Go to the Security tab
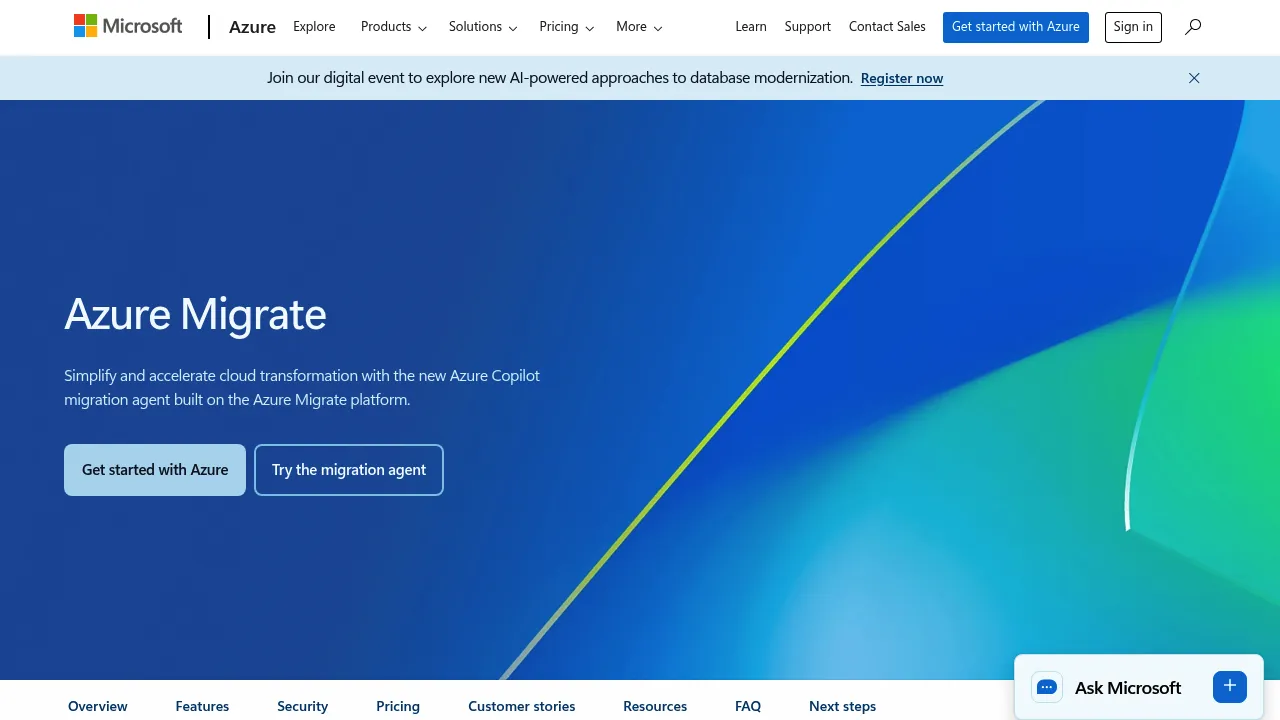Image resolution: width=1280 pixels, height=720 pixels. pos(303,706)
